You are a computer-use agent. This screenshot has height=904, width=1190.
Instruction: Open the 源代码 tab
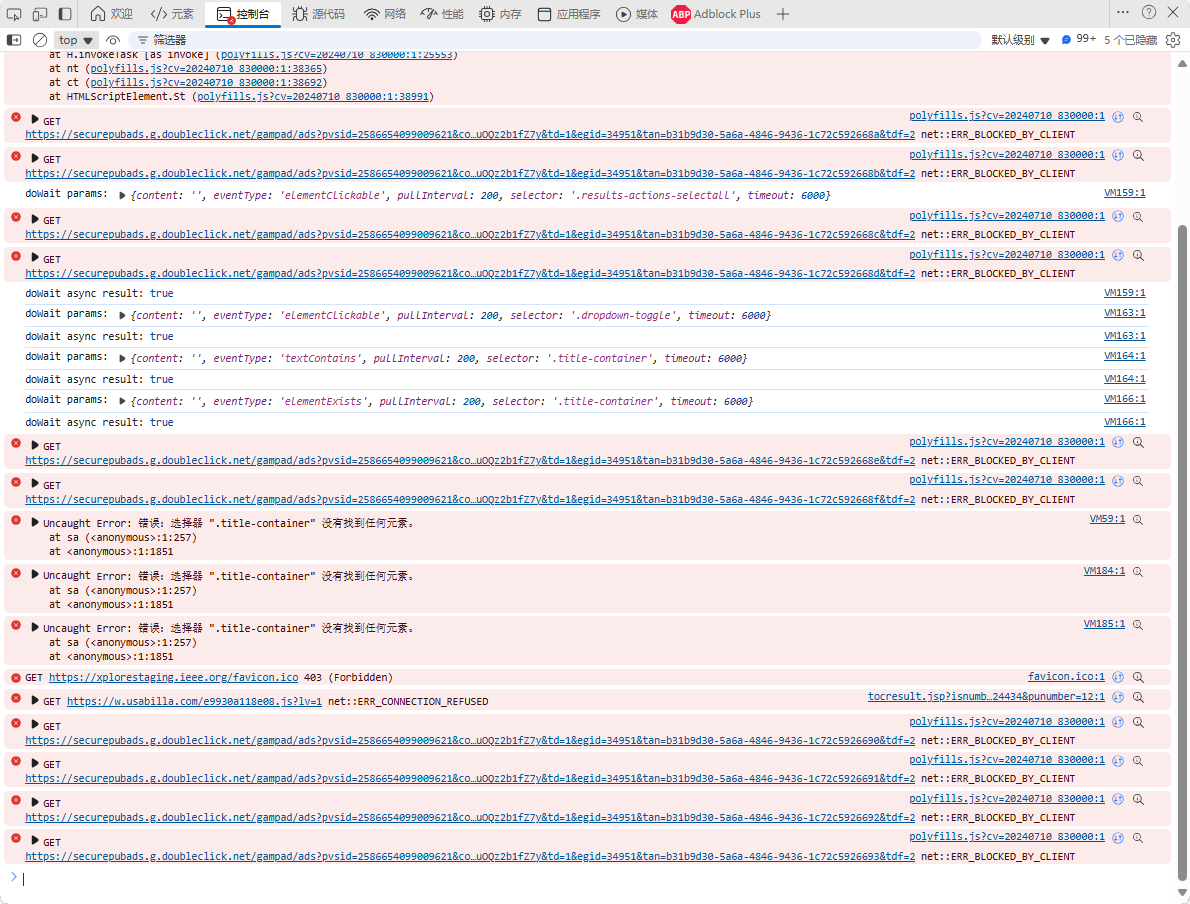tap(319, 14)
